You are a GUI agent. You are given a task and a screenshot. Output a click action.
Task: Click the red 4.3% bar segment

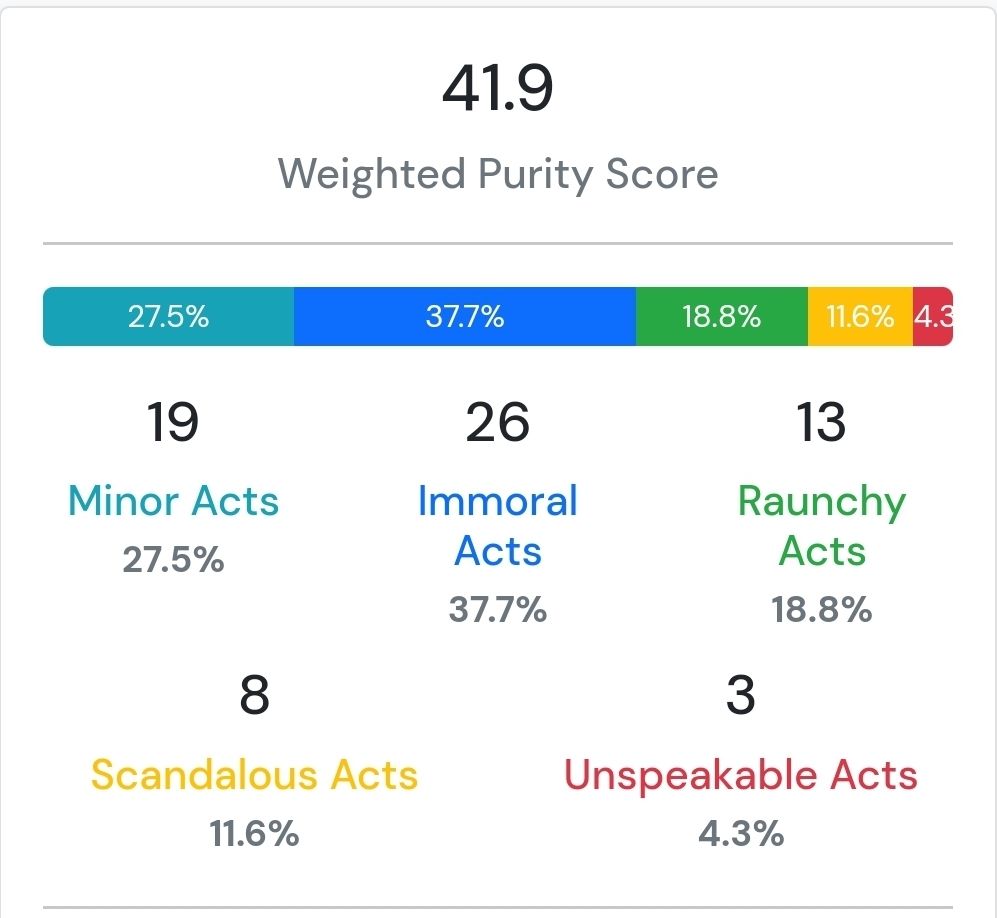pos(933,317)
